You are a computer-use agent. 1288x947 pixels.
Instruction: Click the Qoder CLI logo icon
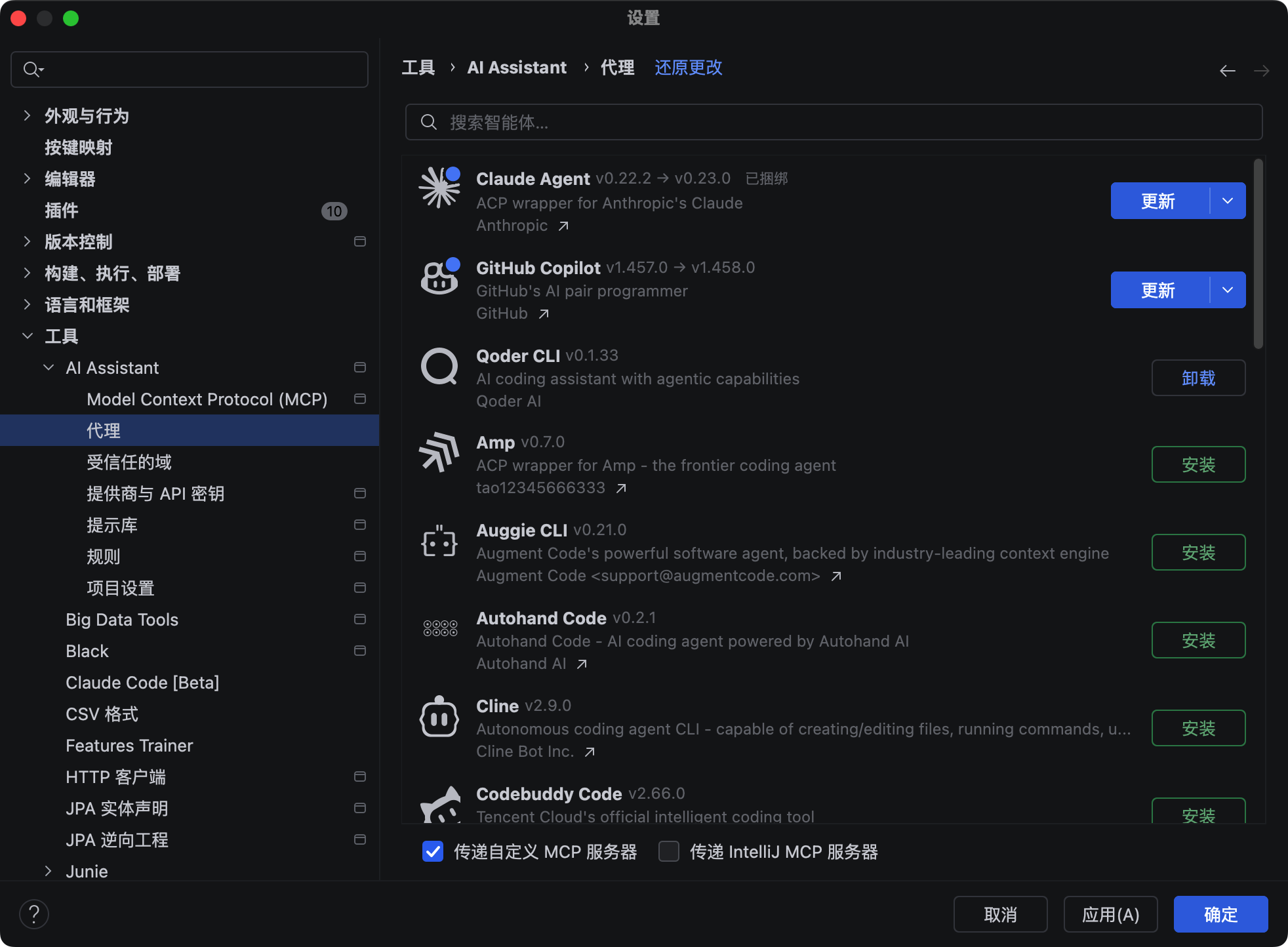tap(439, 366)
